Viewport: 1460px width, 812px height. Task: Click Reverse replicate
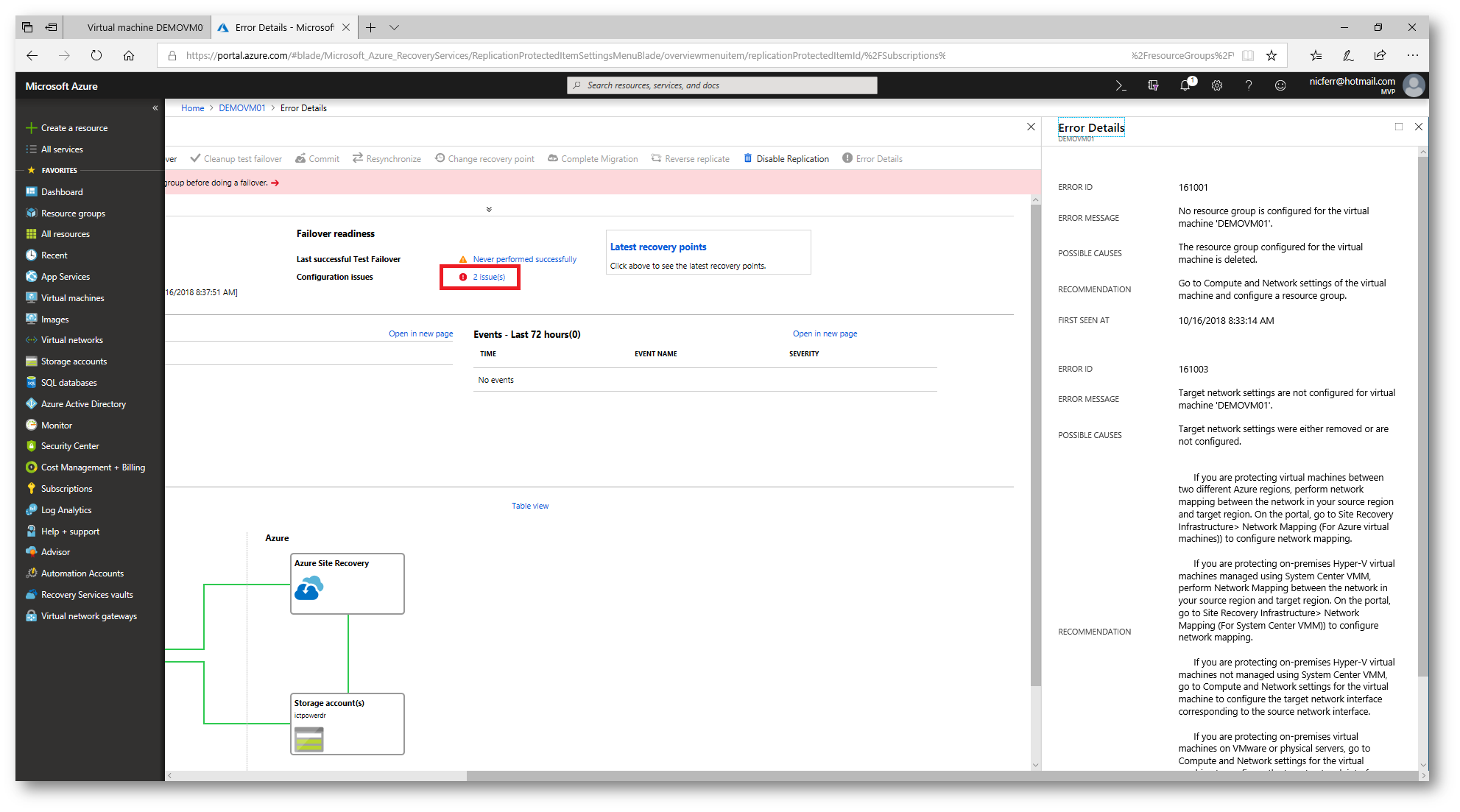point(691,159)
